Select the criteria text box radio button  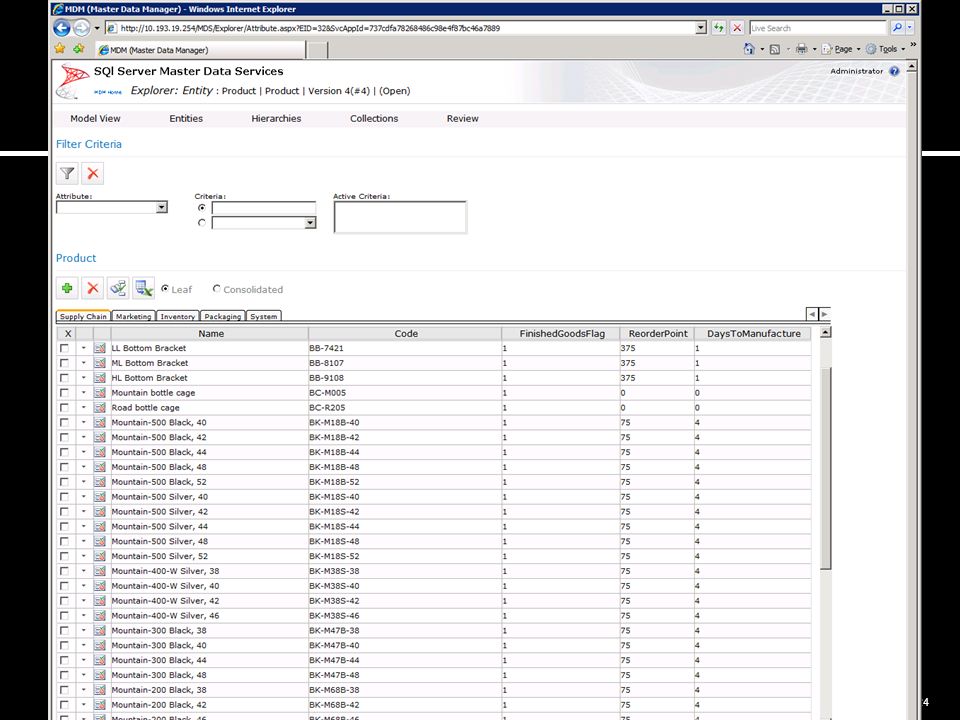pos(202,208)
